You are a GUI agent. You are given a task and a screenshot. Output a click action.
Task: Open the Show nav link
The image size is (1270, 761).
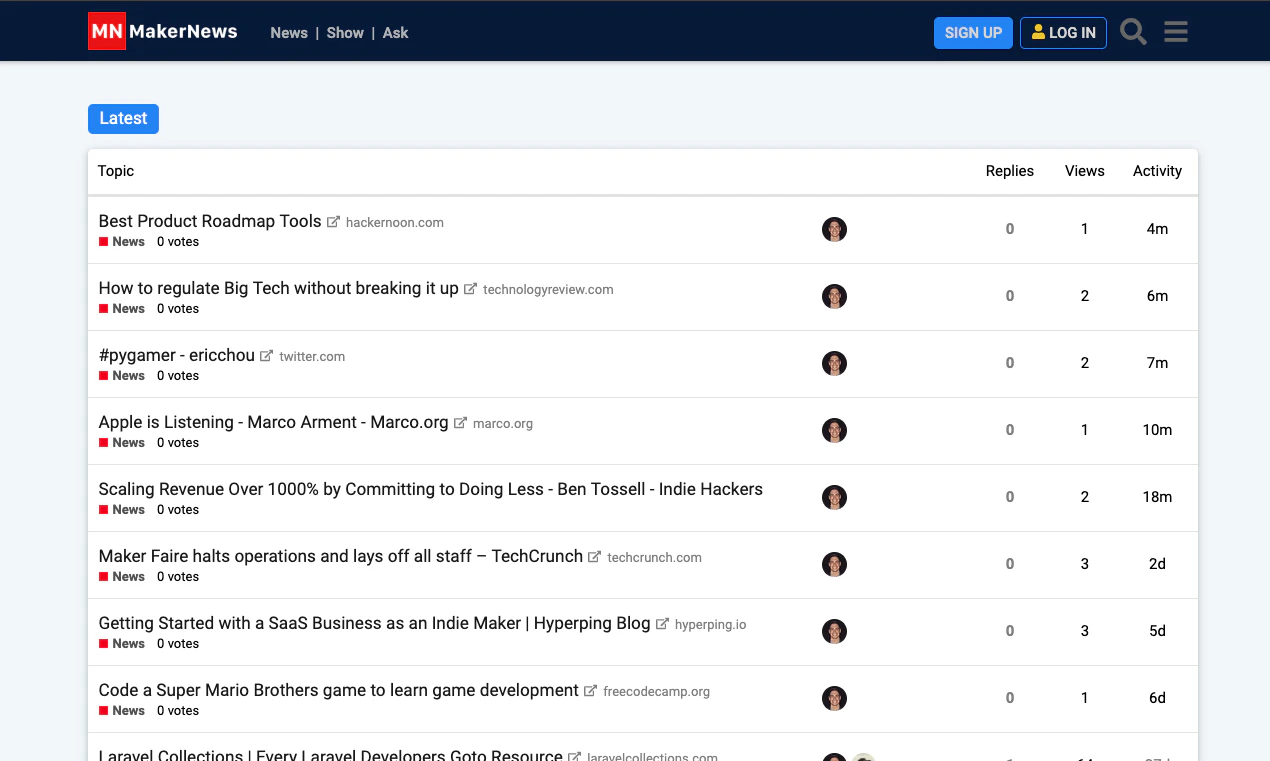(345, 33)
